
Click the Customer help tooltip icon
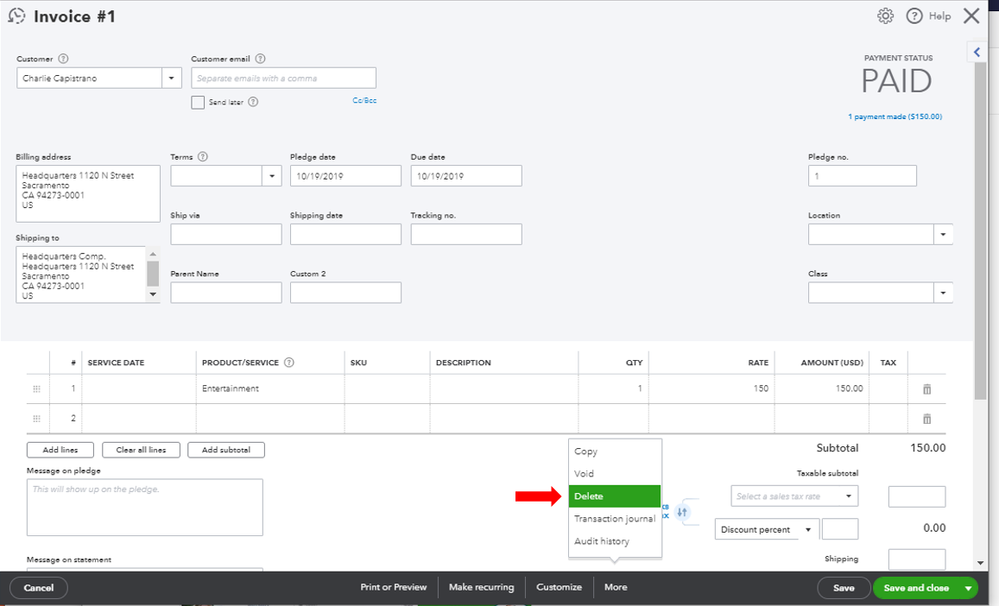[x=63, y=59]
